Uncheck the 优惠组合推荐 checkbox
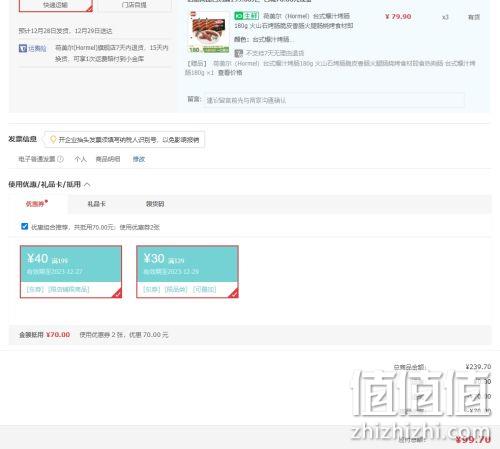This screenshot has width=500, height=449. (24, 226)
